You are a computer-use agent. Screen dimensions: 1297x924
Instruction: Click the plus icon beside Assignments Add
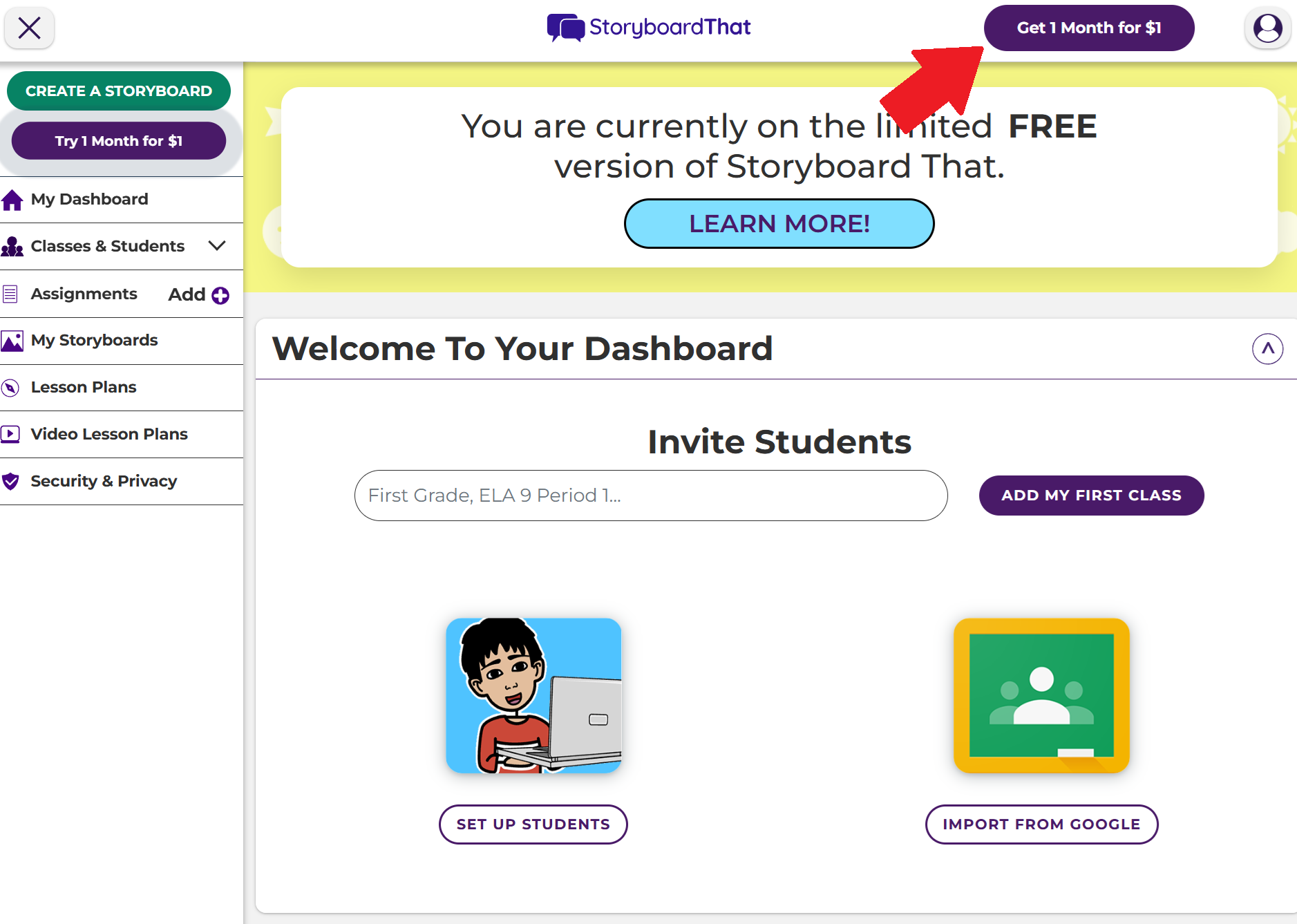[220, 295]
